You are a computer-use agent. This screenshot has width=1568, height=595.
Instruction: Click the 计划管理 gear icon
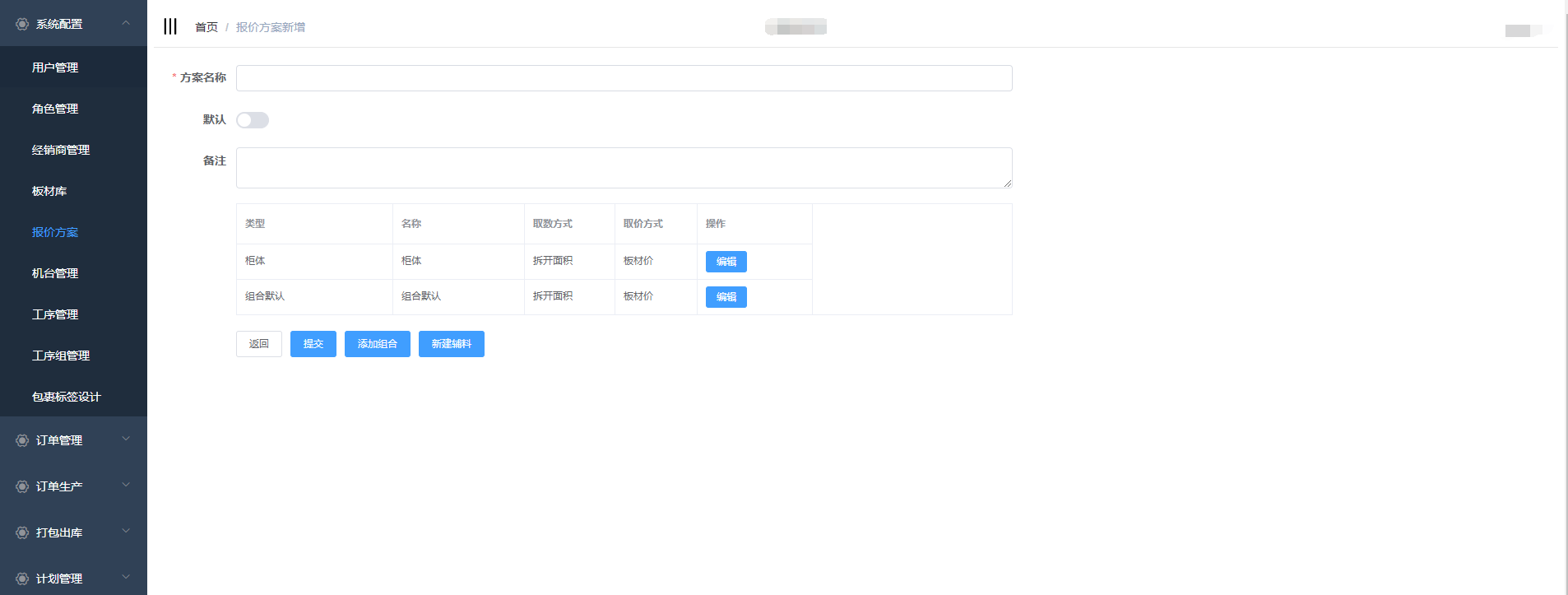[x=22, y=579]
